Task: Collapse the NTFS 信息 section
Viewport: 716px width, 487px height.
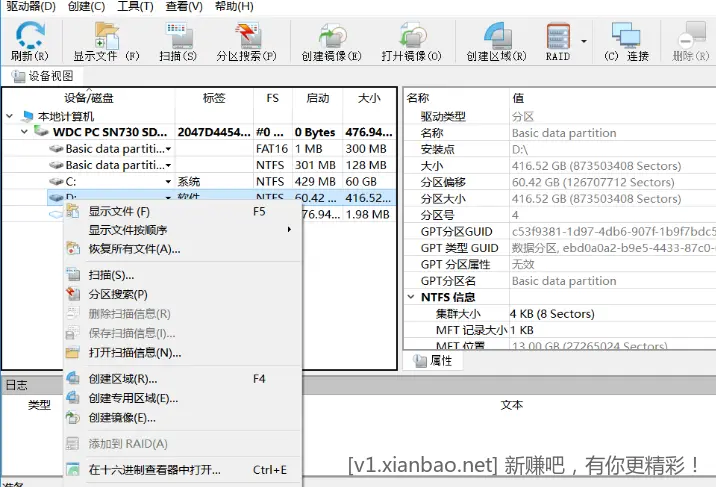Action: [411, 297]
